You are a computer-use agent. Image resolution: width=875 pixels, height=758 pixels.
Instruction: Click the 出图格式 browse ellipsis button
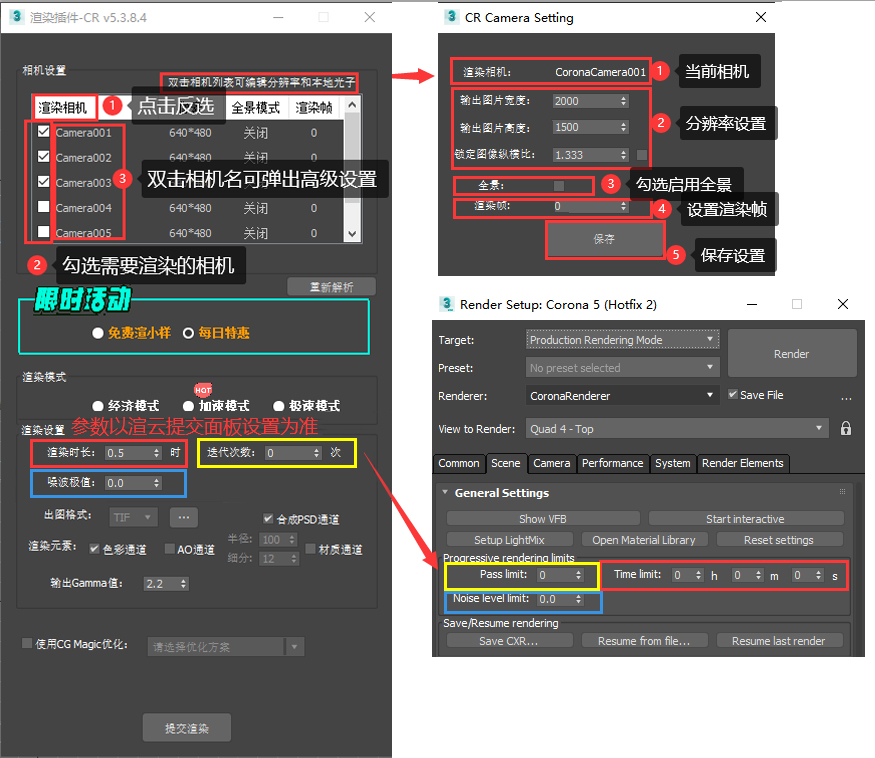(184, 517)
